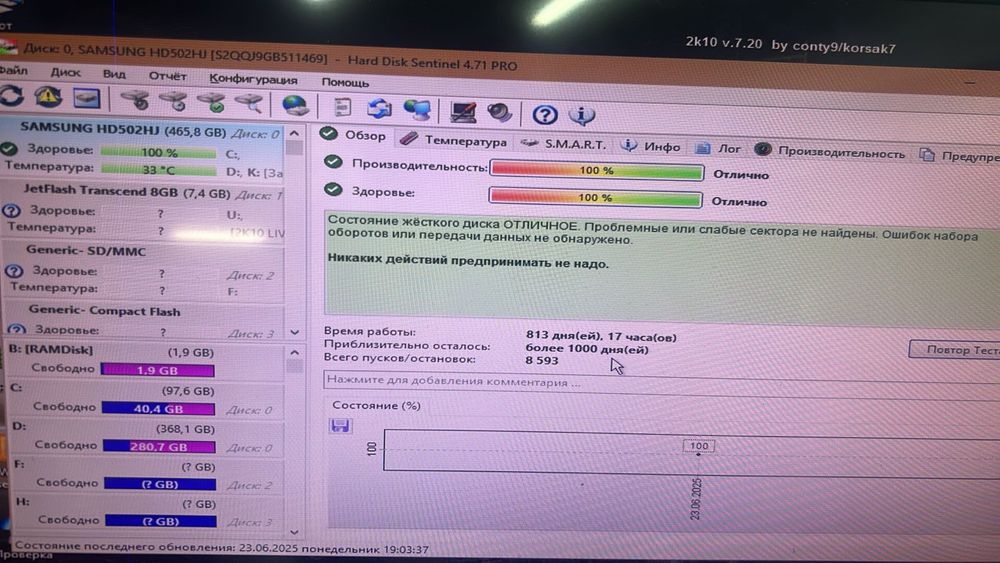The height and width of the screenshot is (563, 1000).
Task: Click the disk icon with magnifying glass
Action: click(x=249, y=103)
